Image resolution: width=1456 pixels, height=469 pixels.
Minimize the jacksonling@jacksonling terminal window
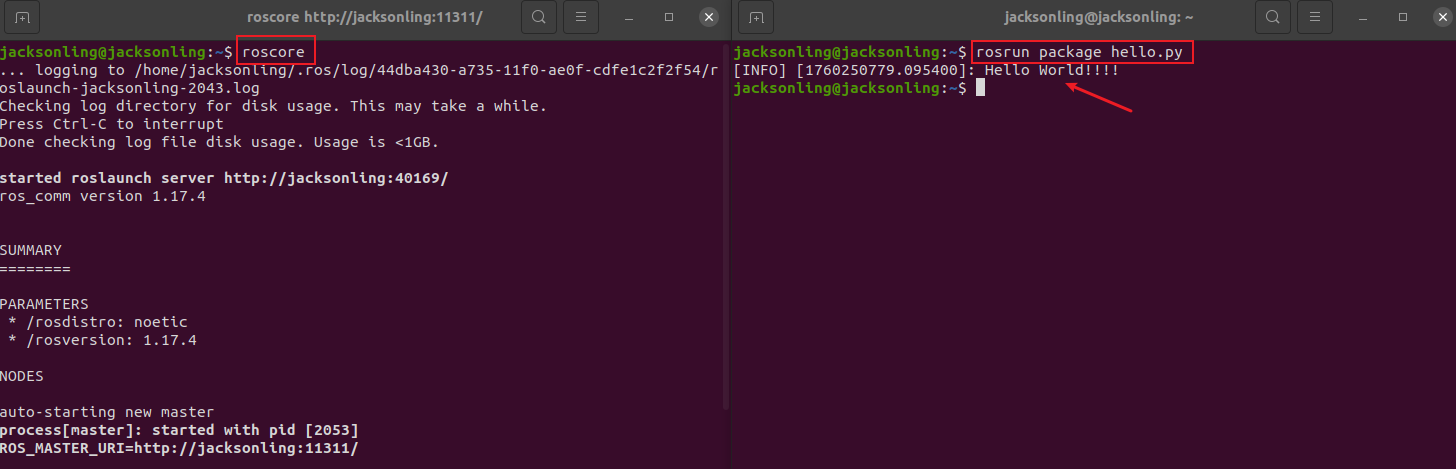[1363, 17]
